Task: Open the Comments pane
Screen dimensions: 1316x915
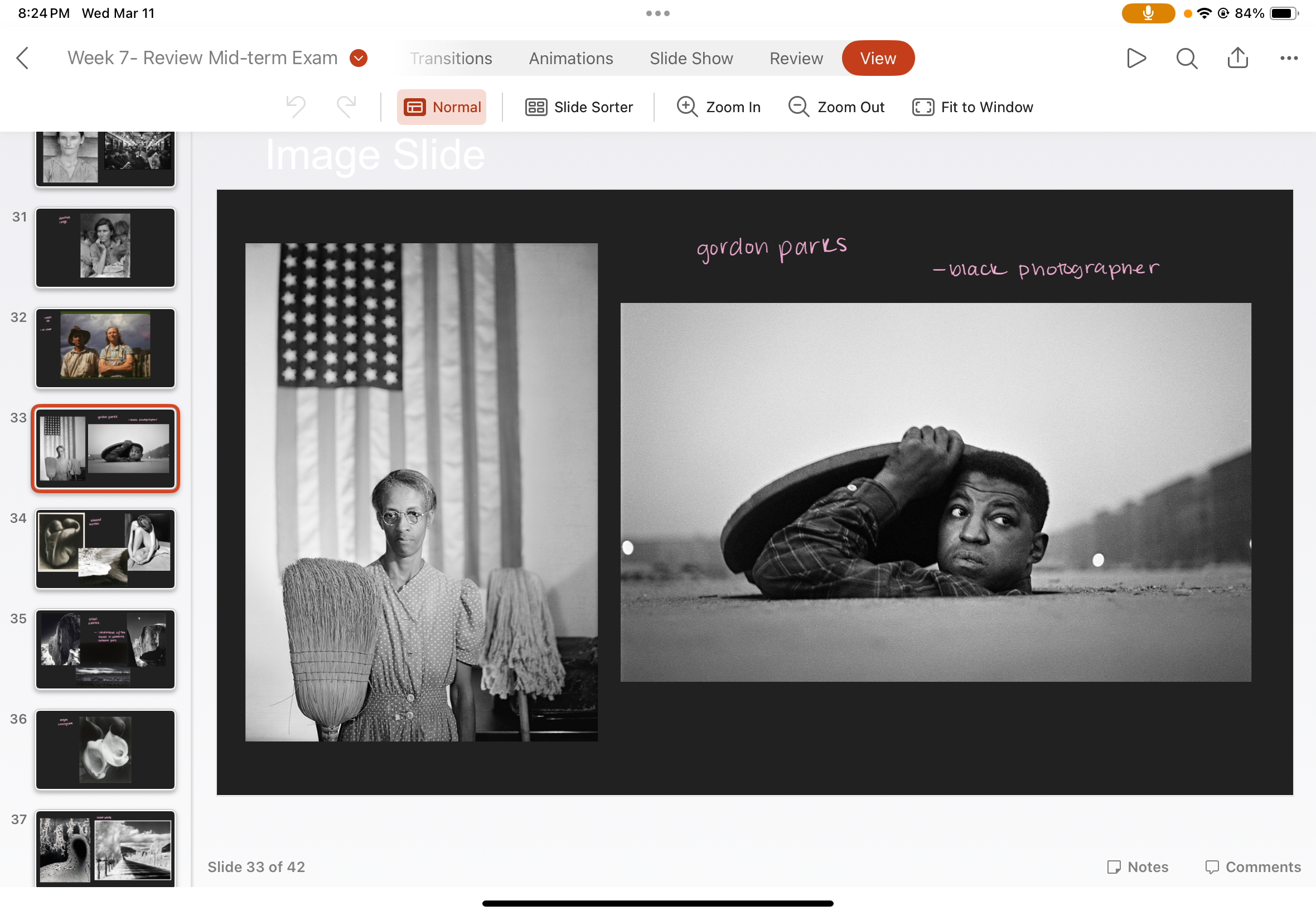Action: point(1252,867)
